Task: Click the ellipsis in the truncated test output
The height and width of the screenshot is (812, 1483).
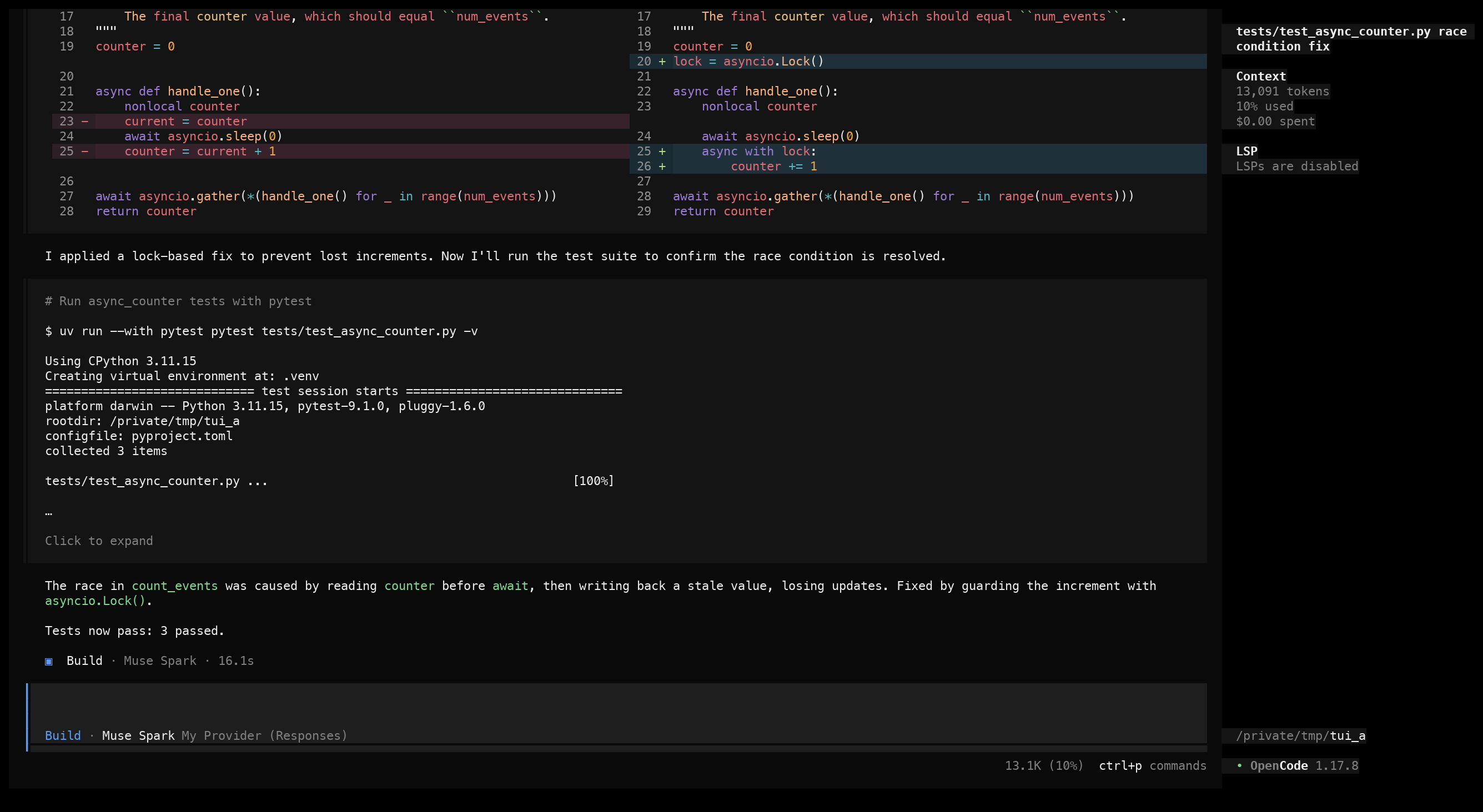Action: point(48,511)
